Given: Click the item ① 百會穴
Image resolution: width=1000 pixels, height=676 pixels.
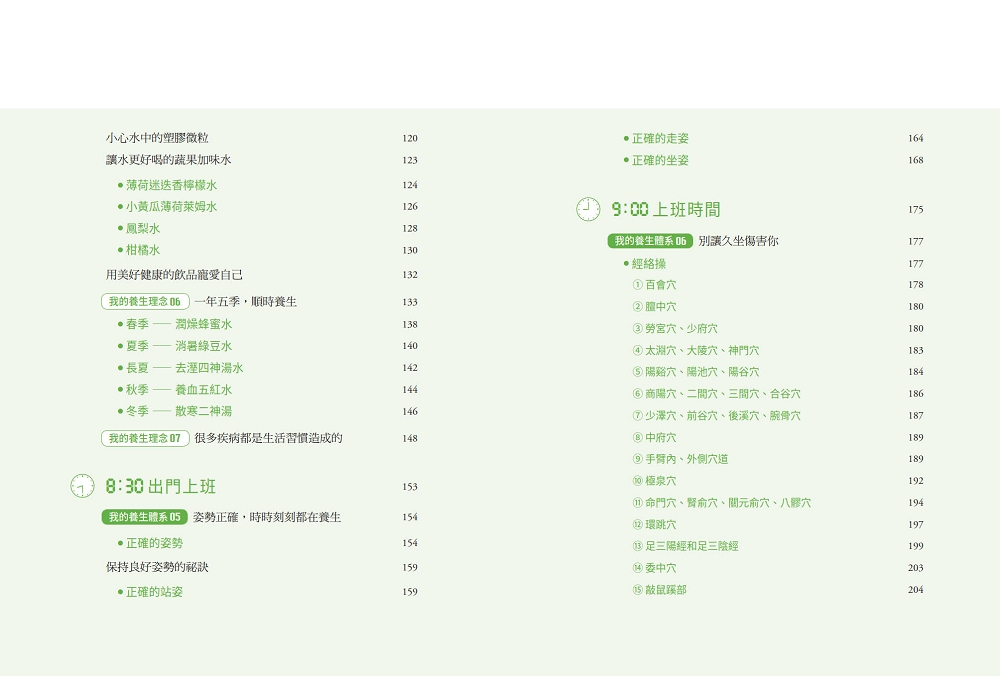Looking at the screenshot, I should pyautogui.click(x=654, y=285).
